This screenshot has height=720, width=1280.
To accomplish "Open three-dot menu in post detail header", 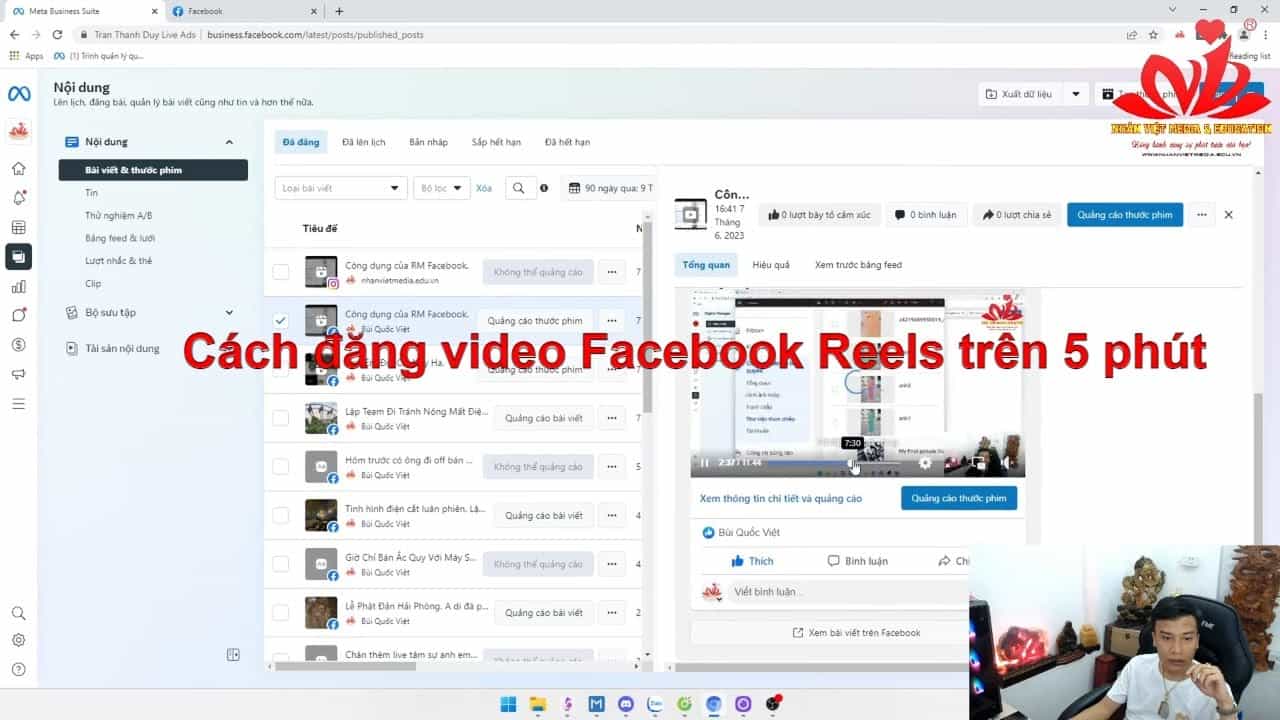I will [x=1201, y=214].
